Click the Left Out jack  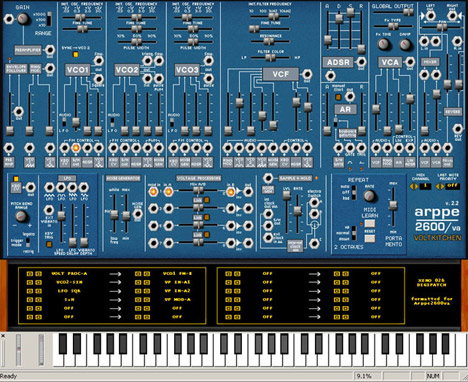[x=430, y=16]
